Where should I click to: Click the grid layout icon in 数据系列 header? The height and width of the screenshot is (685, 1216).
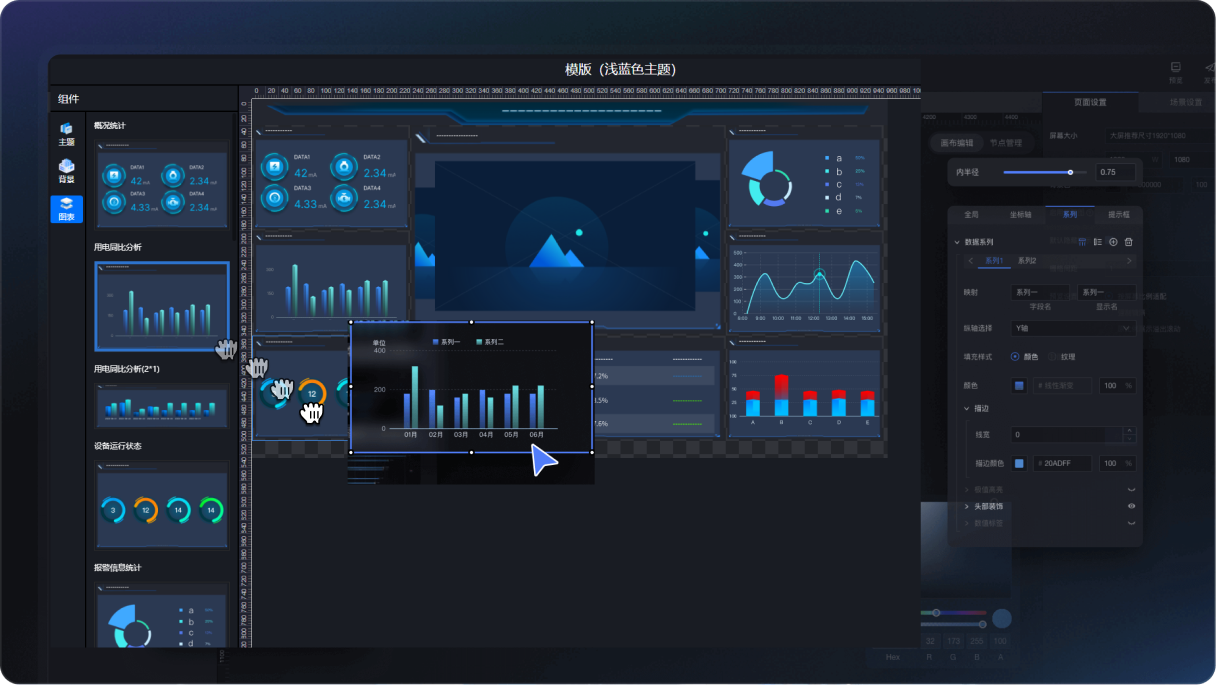coord(1083,242)
